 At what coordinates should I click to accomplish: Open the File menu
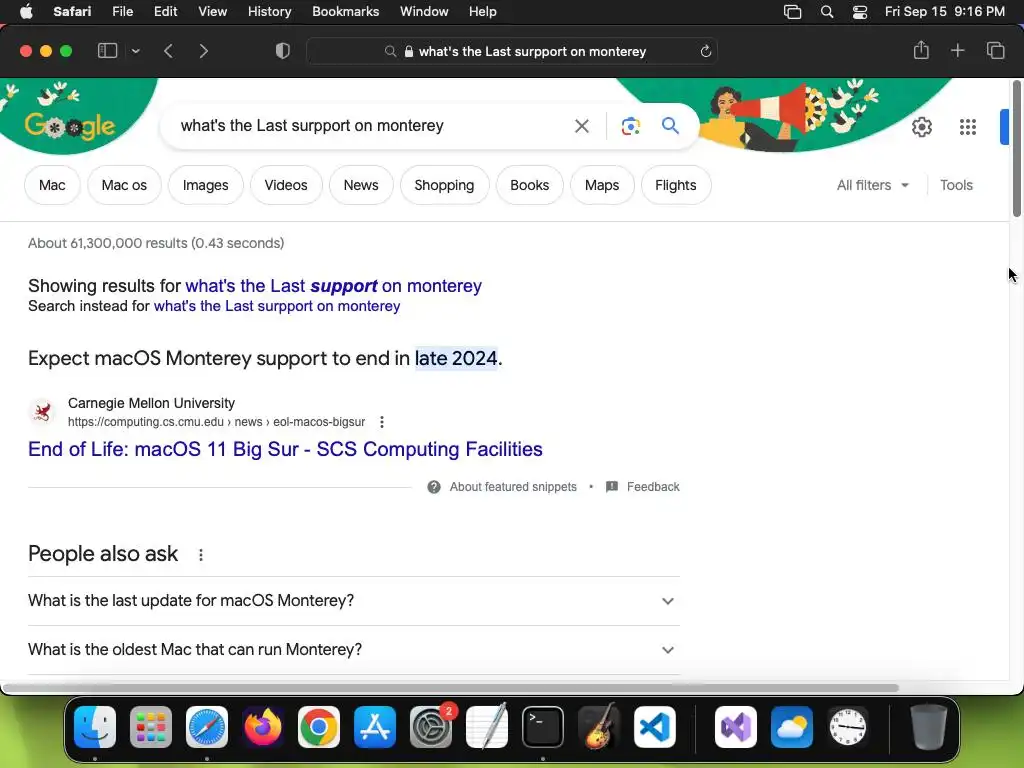click(x=123, y=12)
